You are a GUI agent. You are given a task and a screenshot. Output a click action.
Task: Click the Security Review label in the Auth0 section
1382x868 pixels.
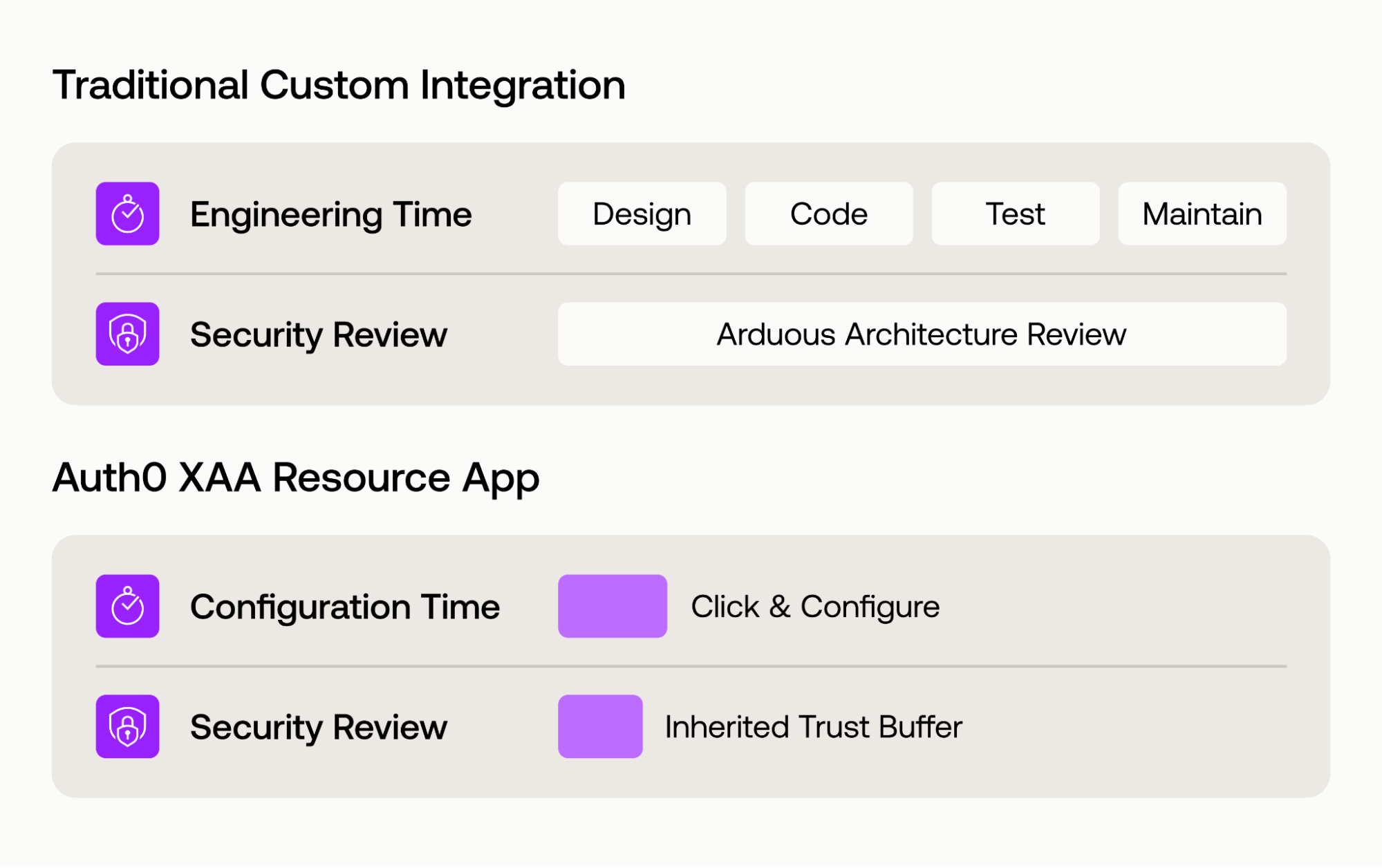click(319, 727)
